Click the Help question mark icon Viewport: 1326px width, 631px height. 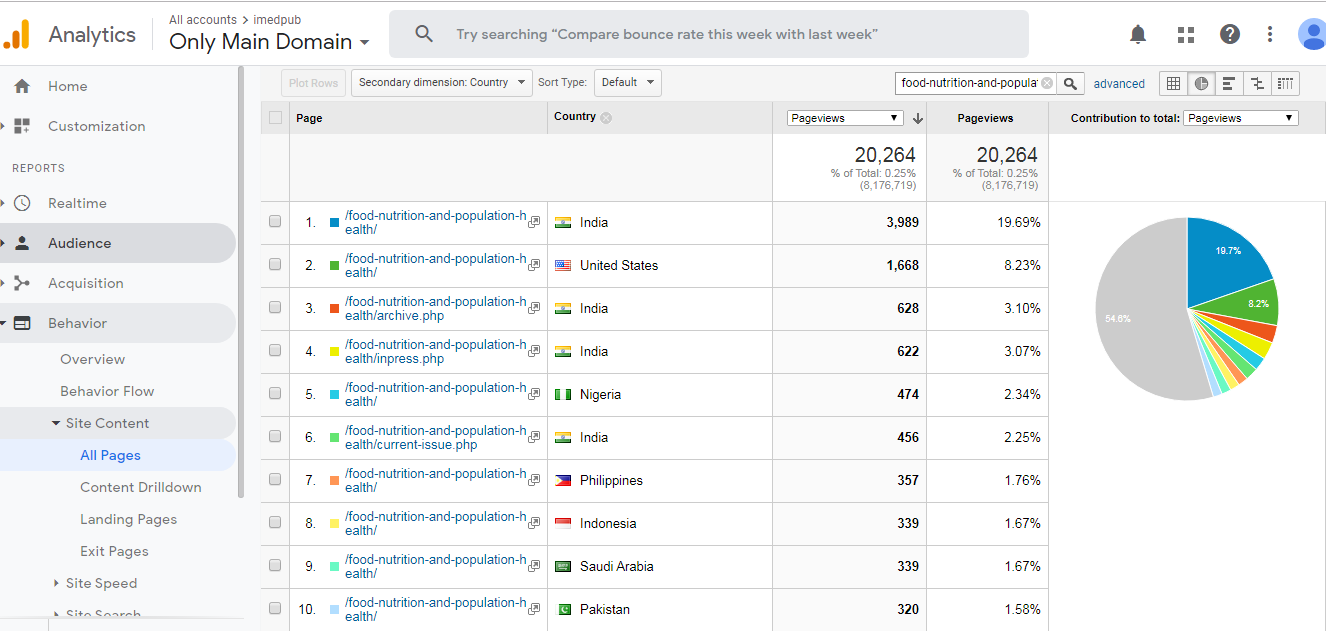tap(1230, 35)
